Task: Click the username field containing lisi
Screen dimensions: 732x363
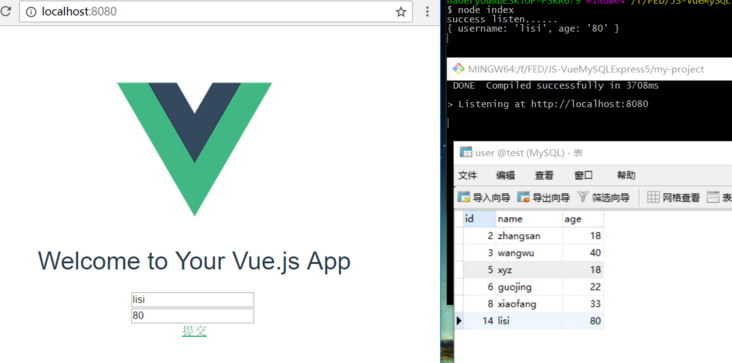Action: pos(192,300)
